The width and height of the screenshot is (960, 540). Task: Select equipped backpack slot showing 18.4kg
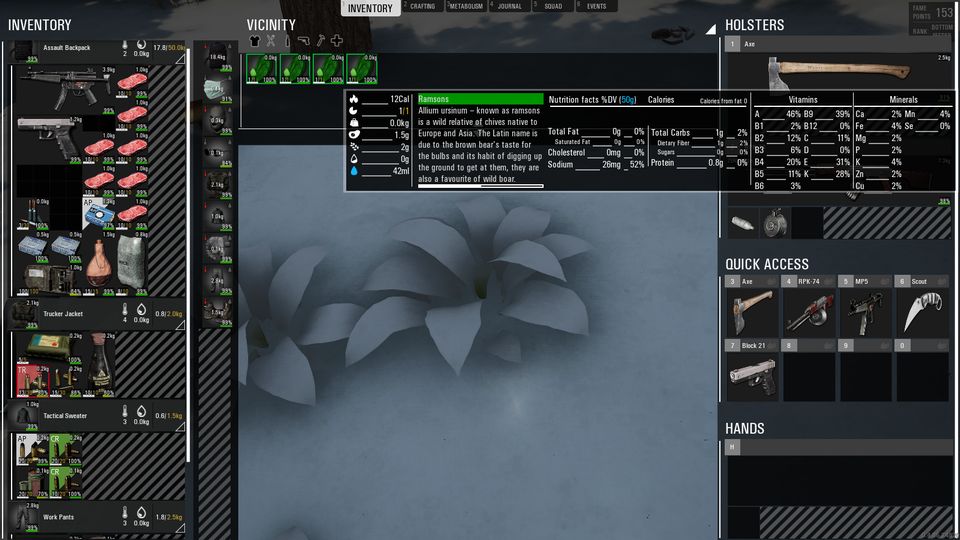(x=217, y=56)
